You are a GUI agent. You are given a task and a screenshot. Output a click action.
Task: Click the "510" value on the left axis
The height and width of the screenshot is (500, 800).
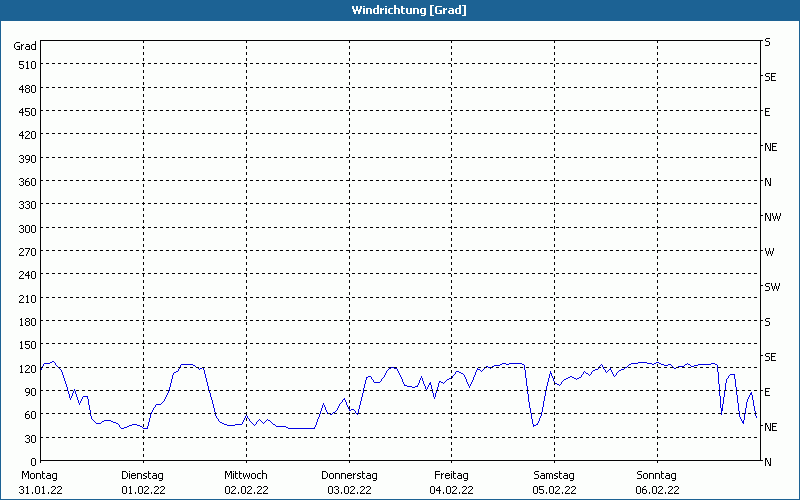pos(28,65)
